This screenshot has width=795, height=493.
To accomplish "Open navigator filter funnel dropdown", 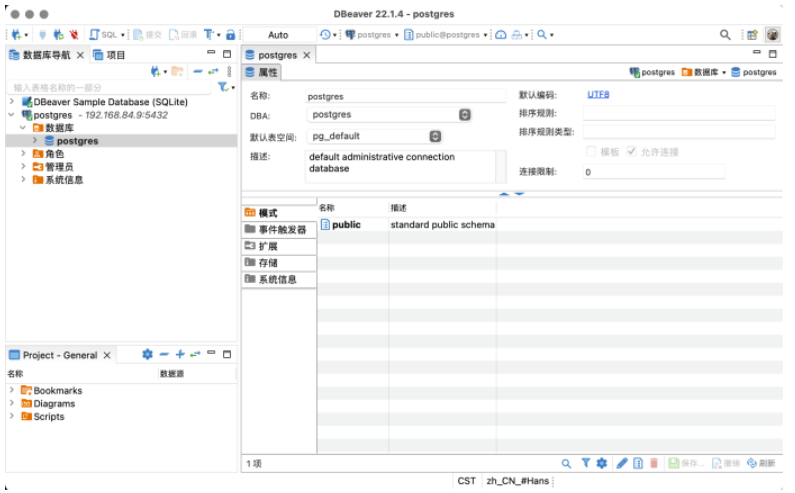I will coord(226,87).
